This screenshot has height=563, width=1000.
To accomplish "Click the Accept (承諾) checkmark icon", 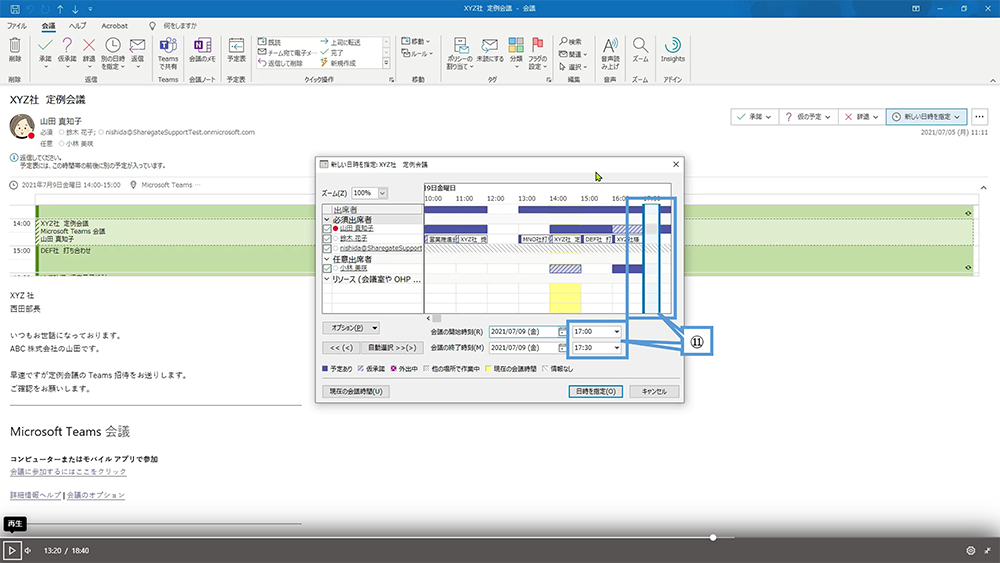I will (x=45, y=45).
